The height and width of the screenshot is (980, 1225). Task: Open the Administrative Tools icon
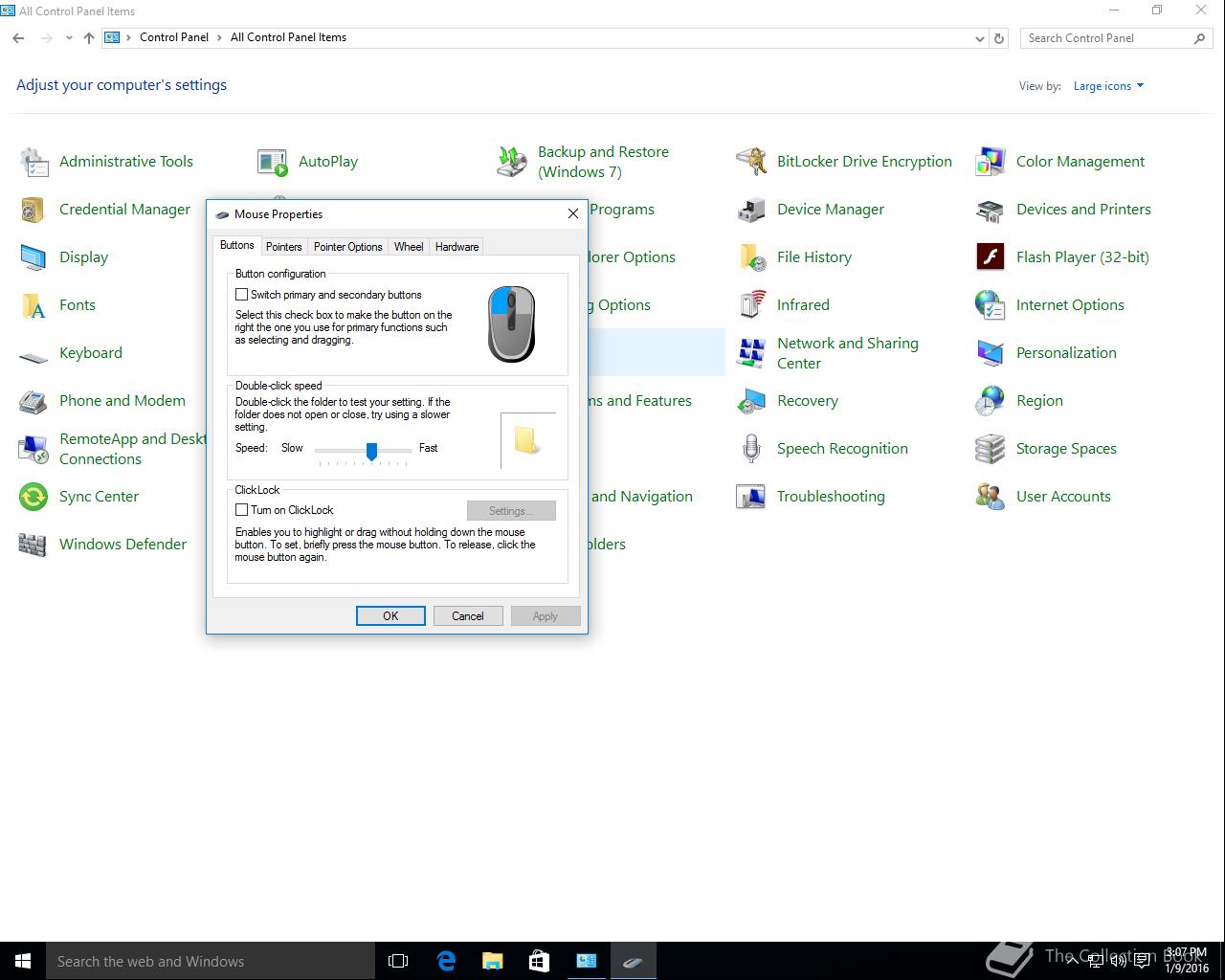click(x=33, y=162)
